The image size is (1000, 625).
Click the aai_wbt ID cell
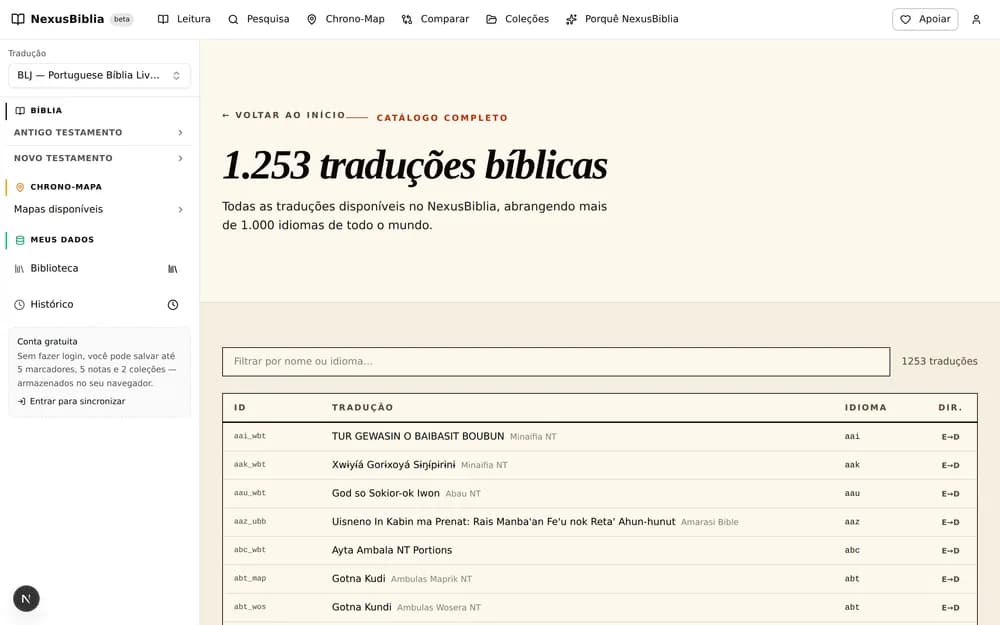[249, 436]
